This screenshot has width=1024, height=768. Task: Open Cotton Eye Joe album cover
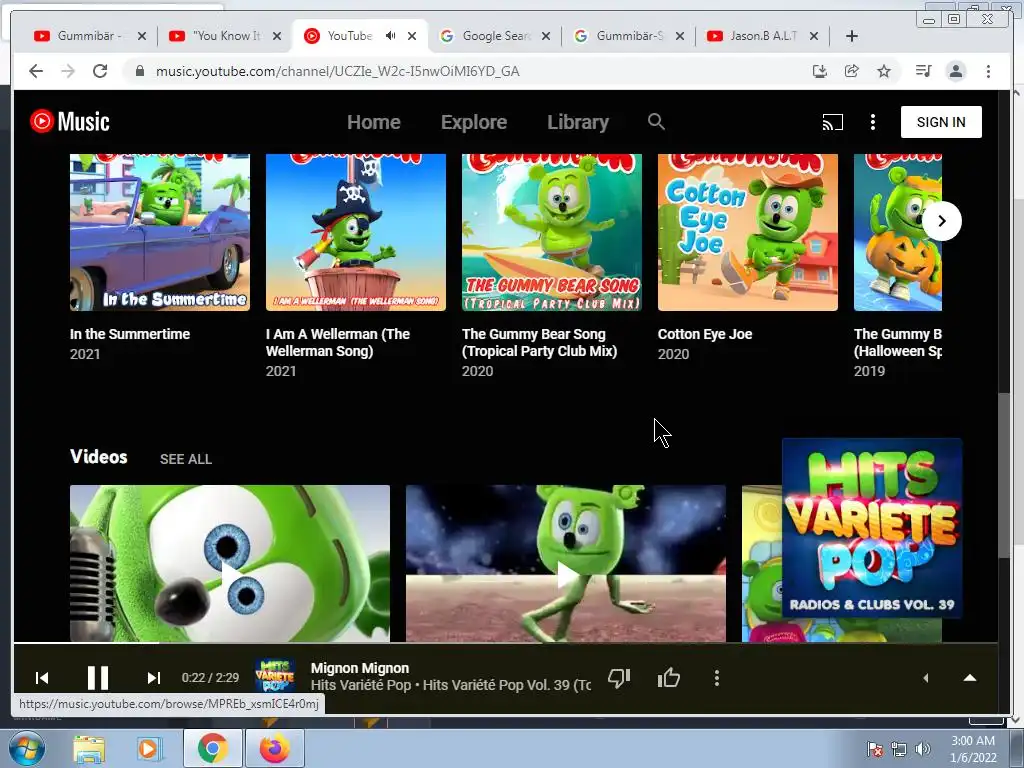coord(748,232)
